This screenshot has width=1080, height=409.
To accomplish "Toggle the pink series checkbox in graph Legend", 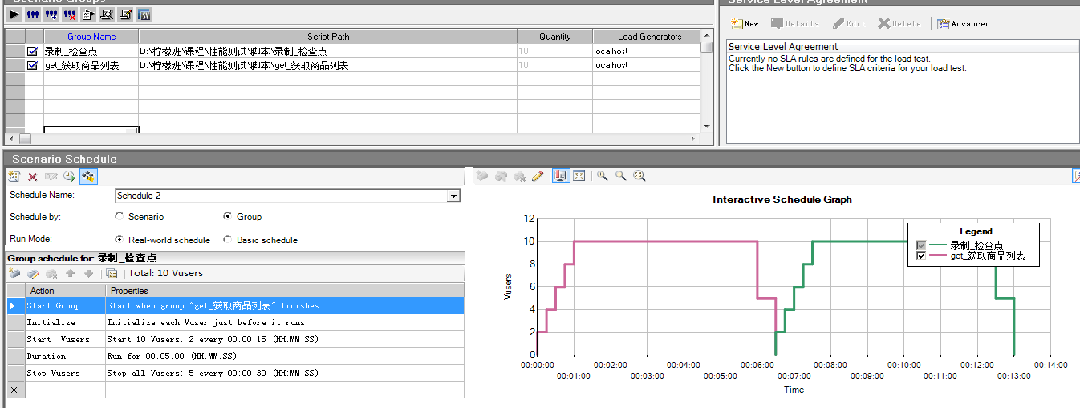I will pyautogui.click(x=921, y=257).
